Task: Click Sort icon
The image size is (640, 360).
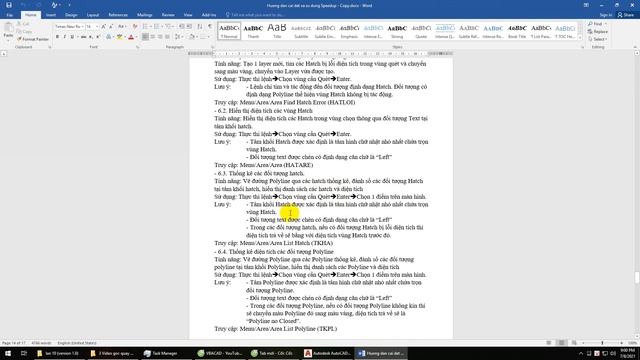Action: (x=200, y=27)
